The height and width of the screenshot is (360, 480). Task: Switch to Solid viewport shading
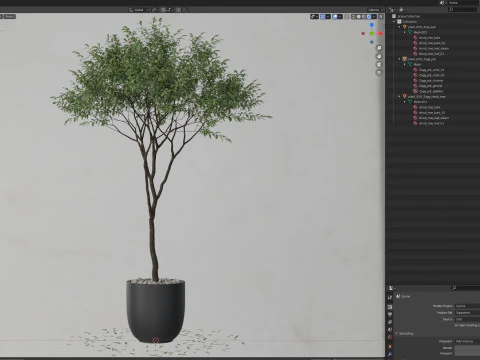pos(359,16)
